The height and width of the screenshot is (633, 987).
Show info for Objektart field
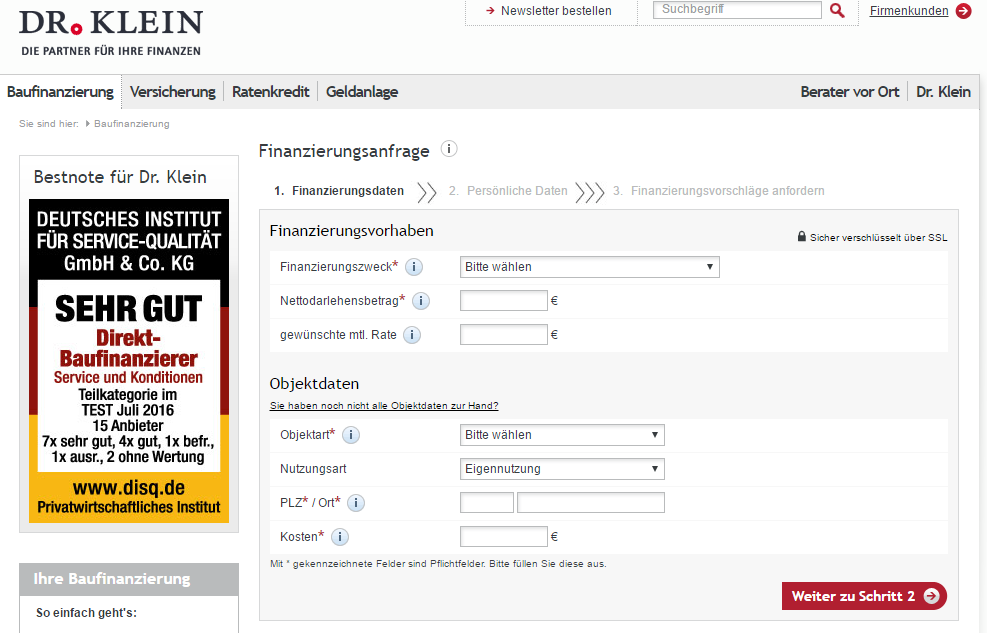point(351,435)
